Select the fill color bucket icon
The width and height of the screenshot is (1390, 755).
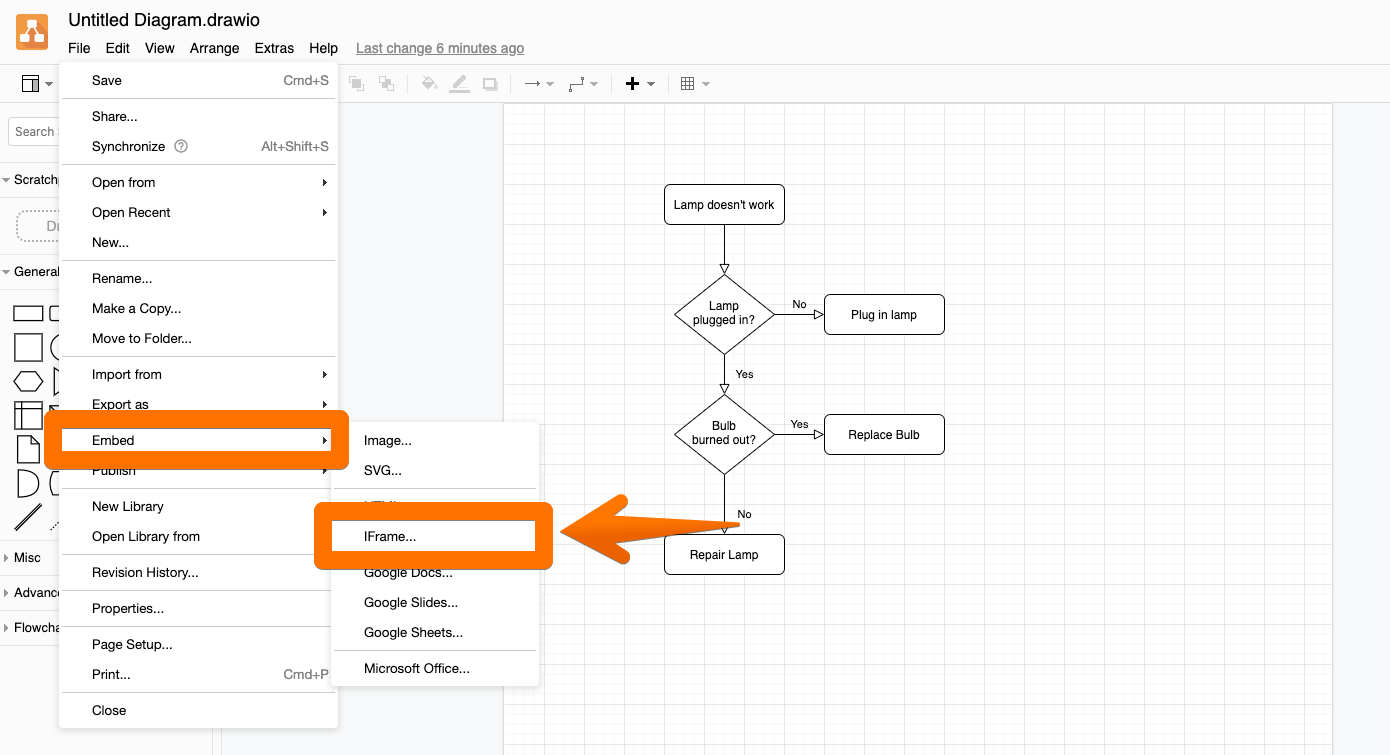429,84
